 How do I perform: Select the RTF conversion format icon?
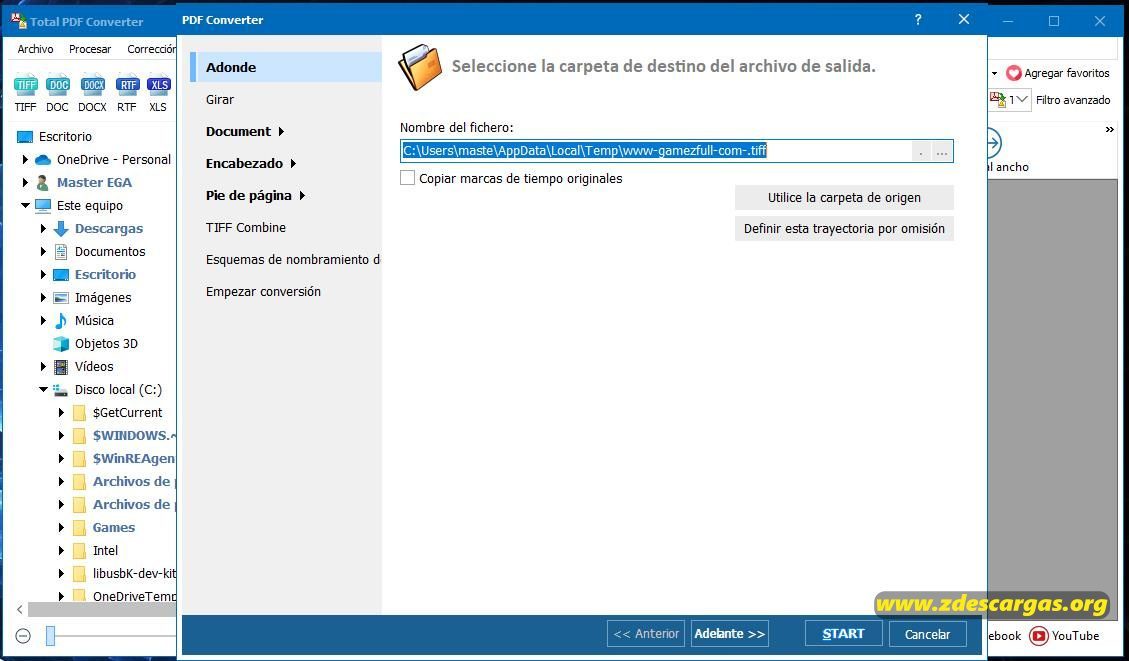[x=127, y=85]
